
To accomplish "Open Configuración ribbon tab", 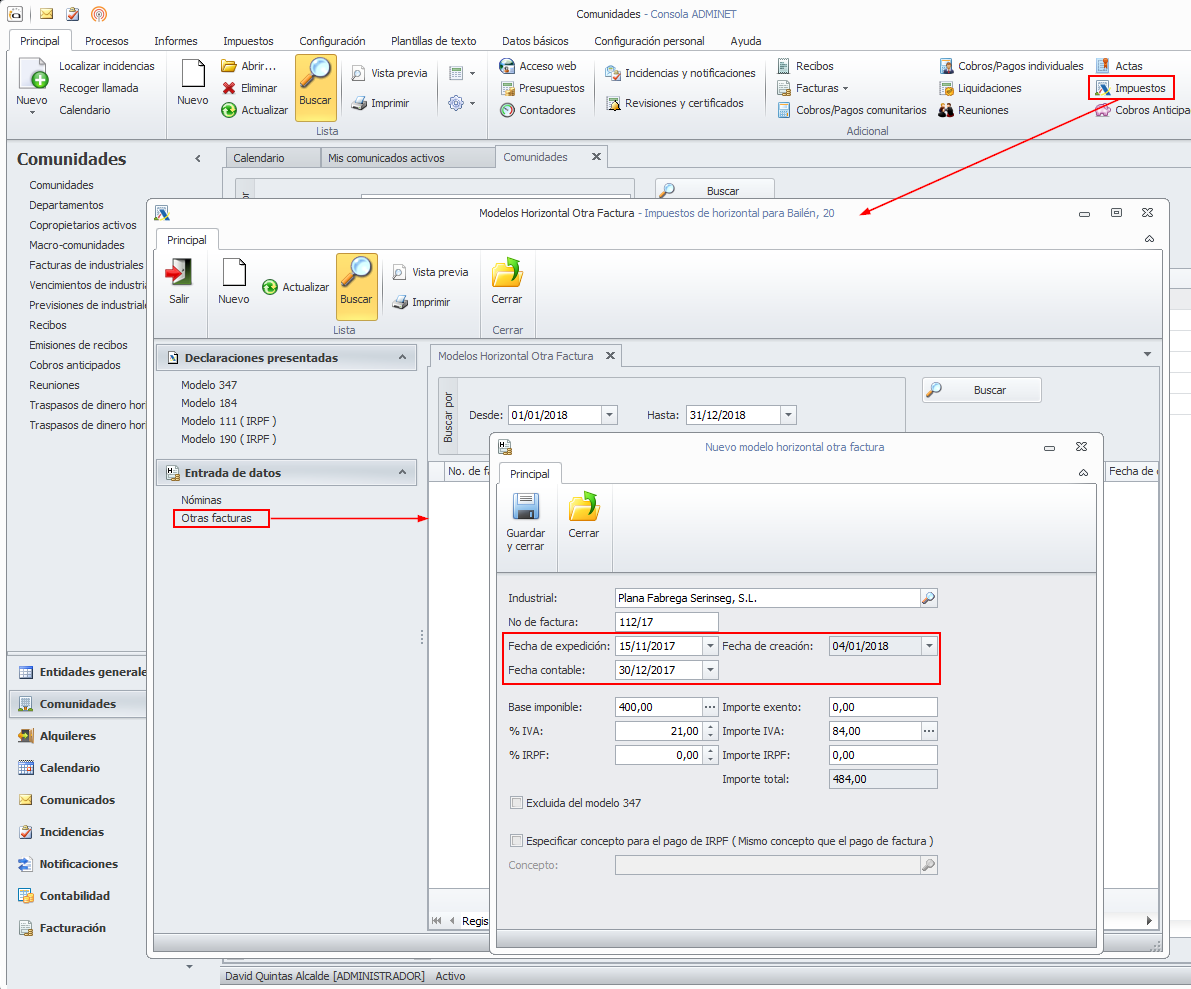I will click(332, 41).
